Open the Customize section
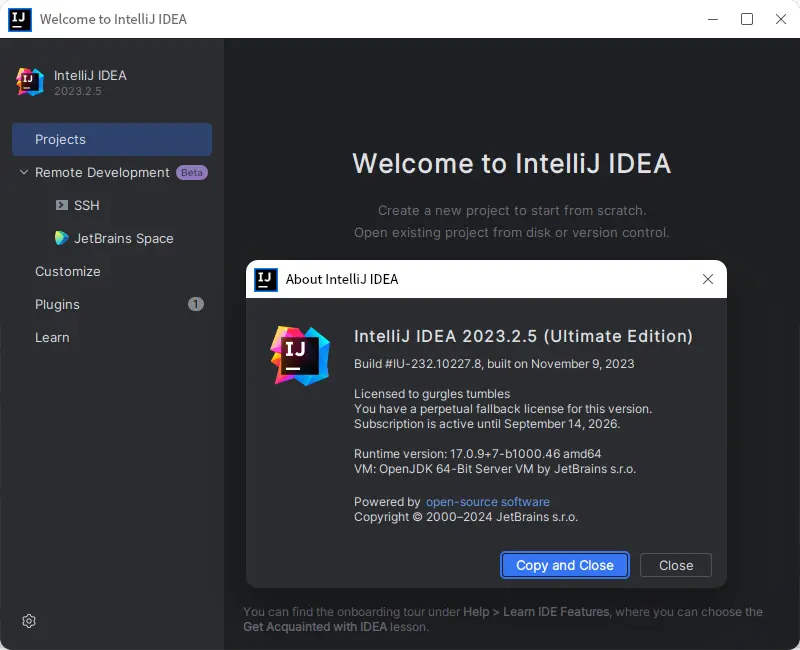 tap(68, 271)
